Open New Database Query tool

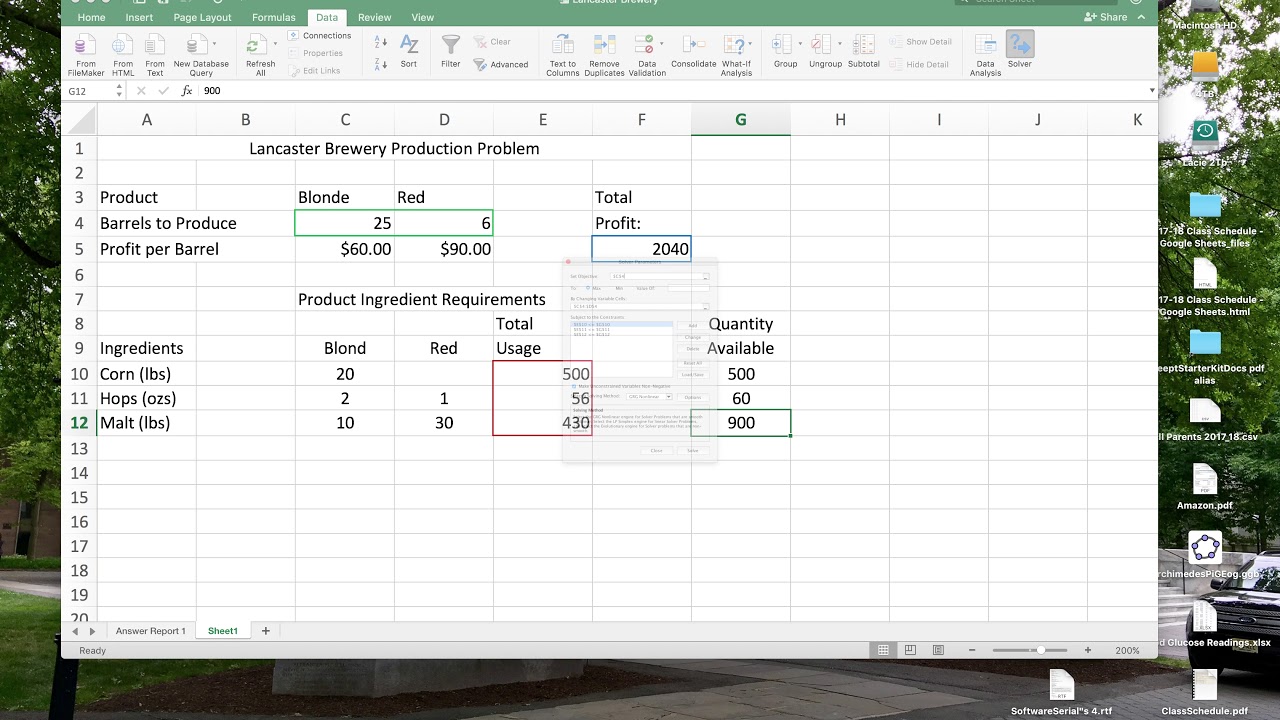201,55
